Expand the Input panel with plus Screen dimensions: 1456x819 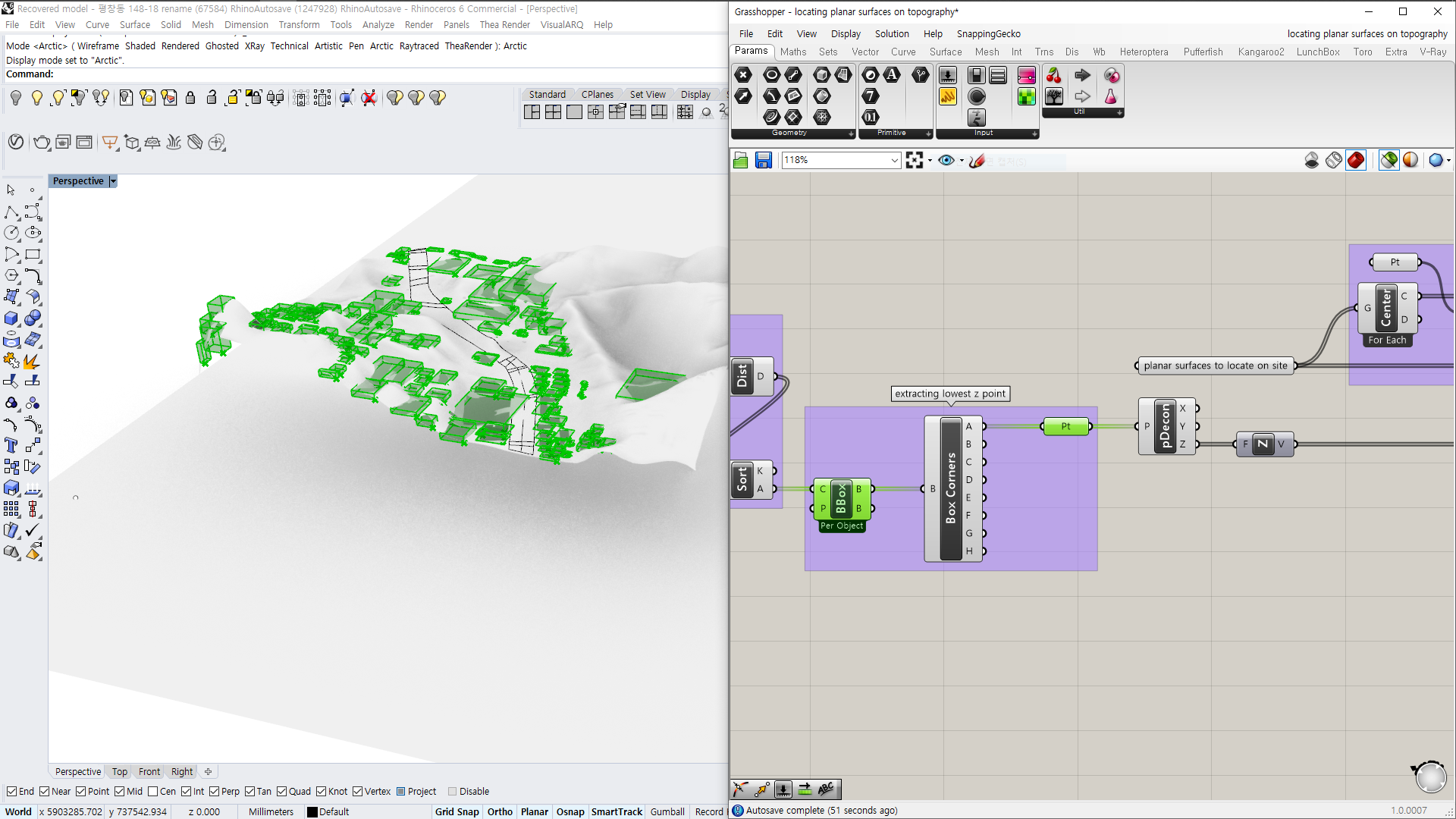click(1034, 133)
